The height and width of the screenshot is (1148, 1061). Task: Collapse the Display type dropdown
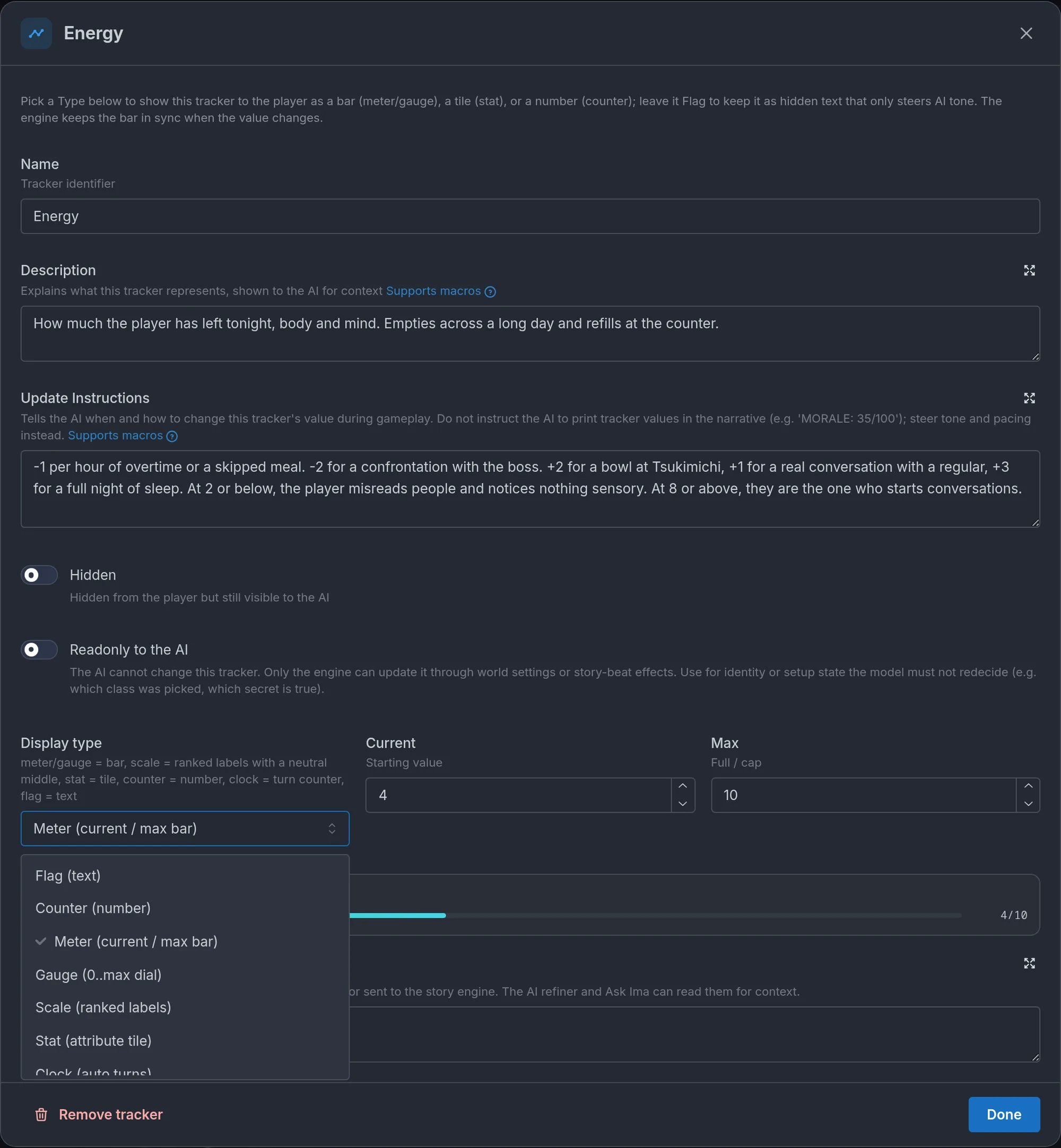(x=185, y=828)
